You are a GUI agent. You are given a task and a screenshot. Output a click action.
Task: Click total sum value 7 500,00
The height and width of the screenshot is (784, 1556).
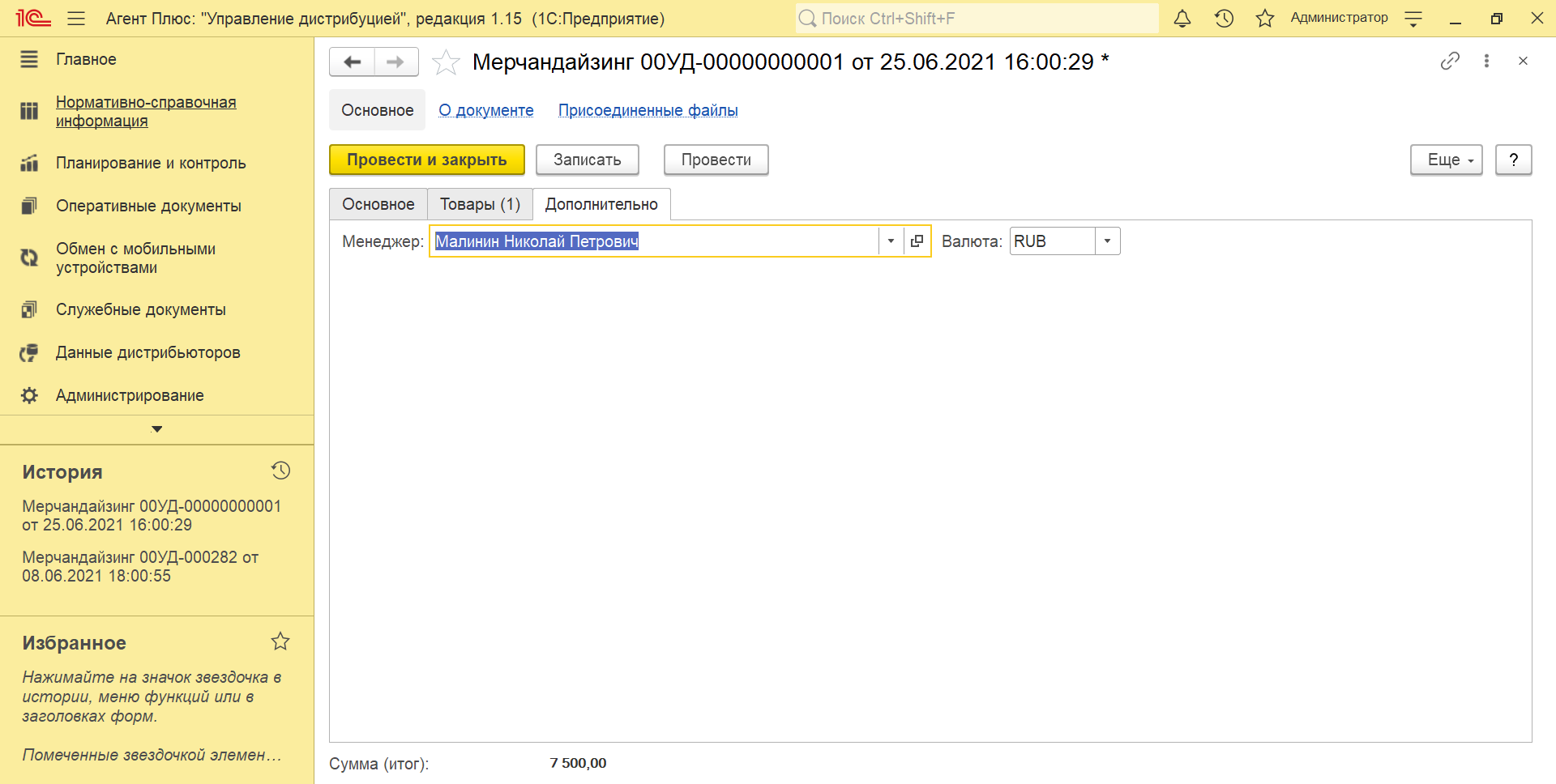(x=578, y=763)
